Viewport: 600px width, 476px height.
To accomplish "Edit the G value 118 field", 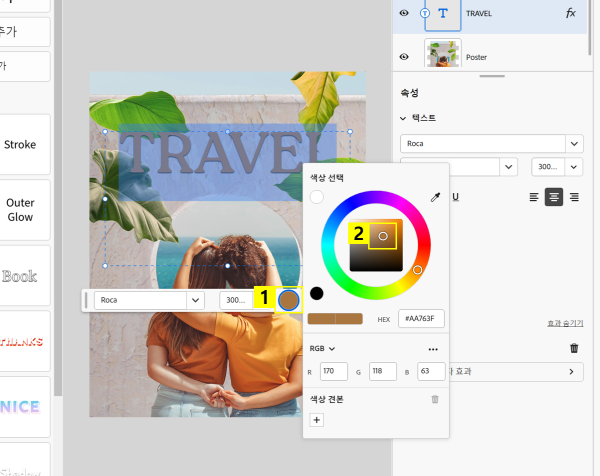I will (x=383, y=371).
